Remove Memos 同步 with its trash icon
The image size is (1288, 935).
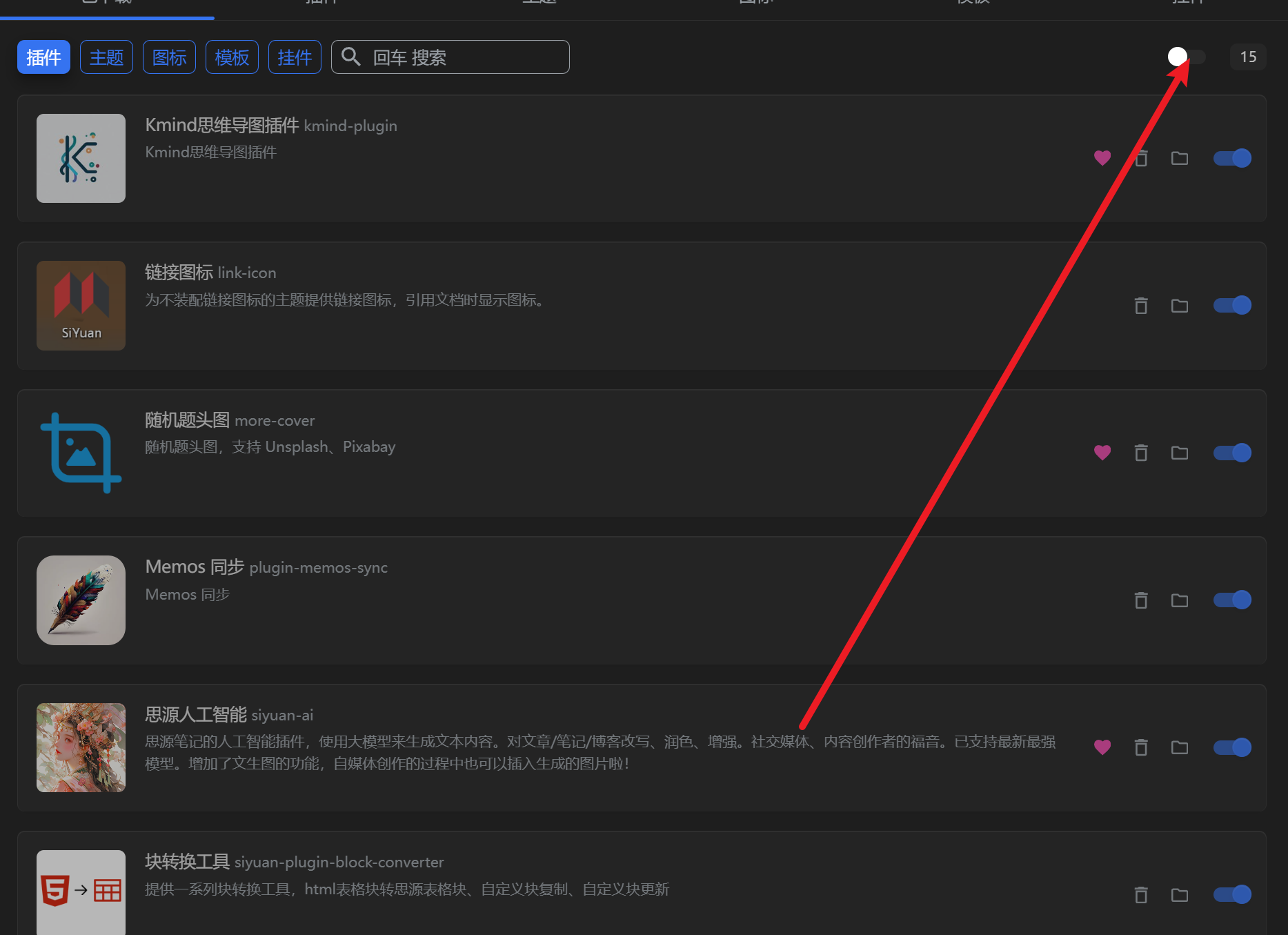pyautogui.click(x=1141, y=600)
